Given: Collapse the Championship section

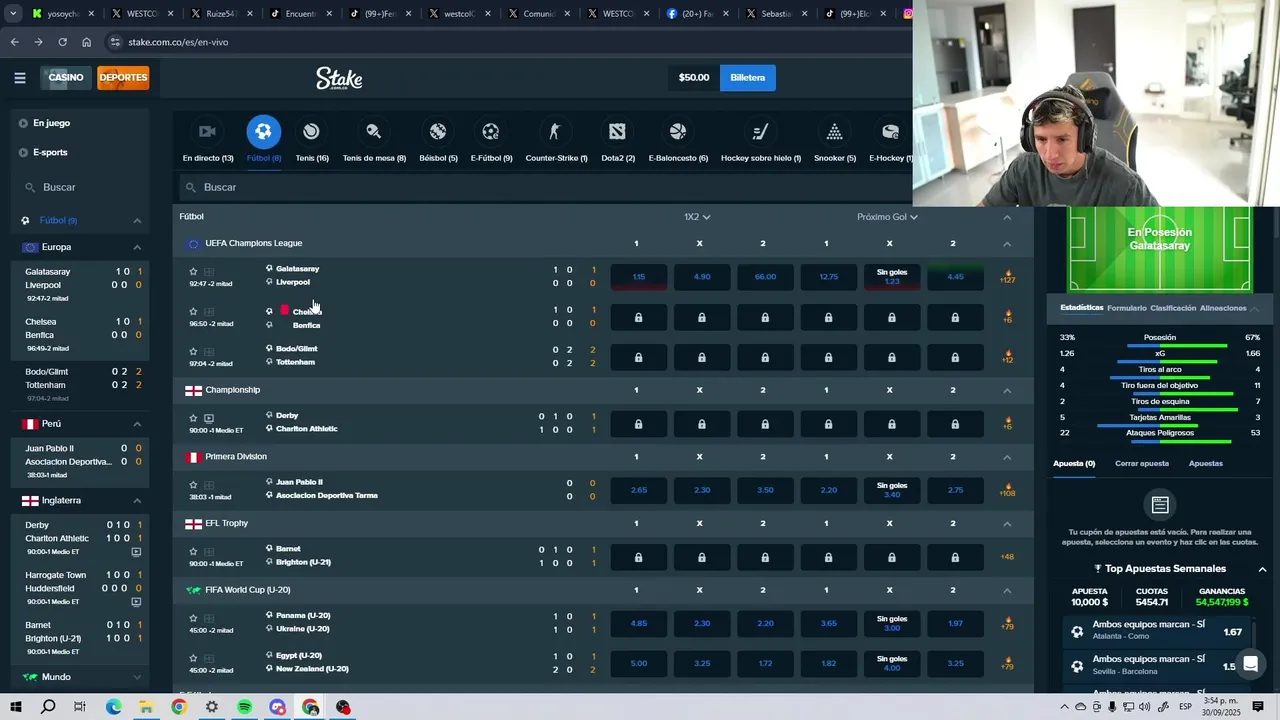Looking at the screenshot, I should point(1007,390).
